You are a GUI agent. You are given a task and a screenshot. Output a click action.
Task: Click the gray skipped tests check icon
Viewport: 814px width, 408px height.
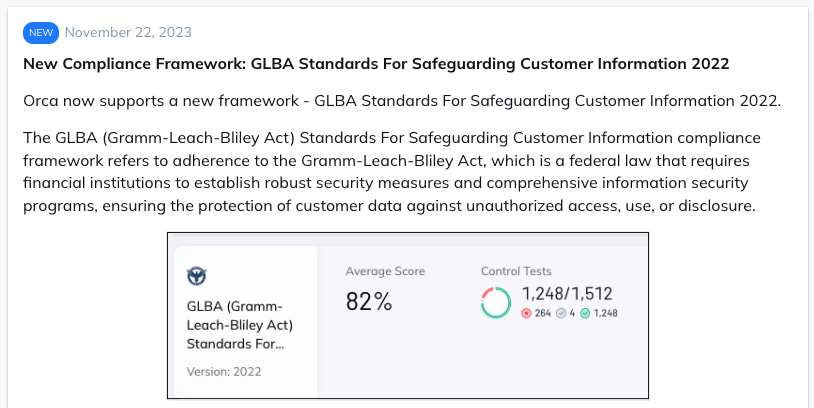pos(560,313)
